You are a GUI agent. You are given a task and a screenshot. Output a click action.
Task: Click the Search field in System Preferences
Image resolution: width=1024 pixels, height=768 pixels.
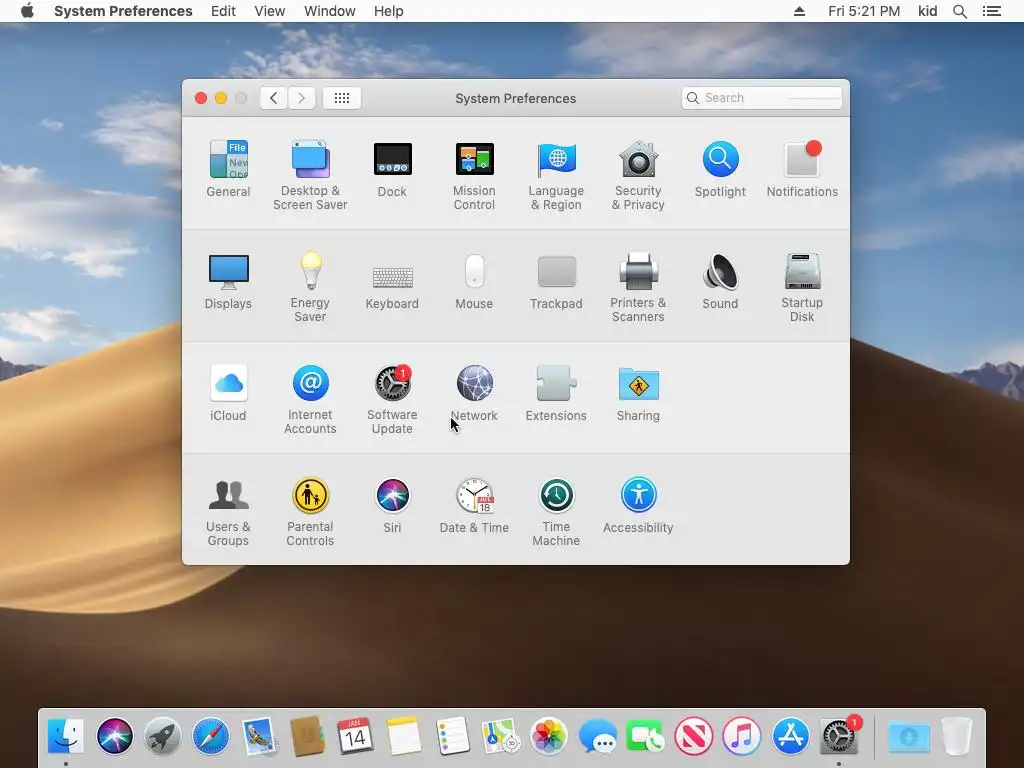click(761, 98)
